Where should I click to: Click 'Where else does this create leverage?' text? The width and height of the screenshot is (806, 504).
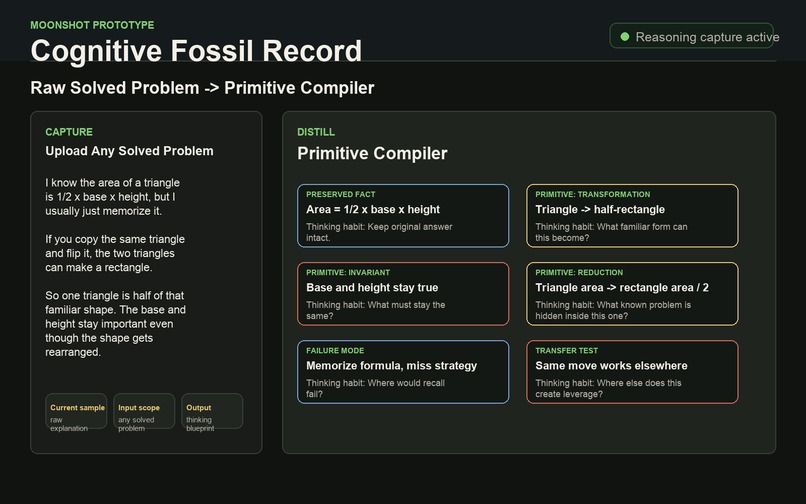[608, 389]
